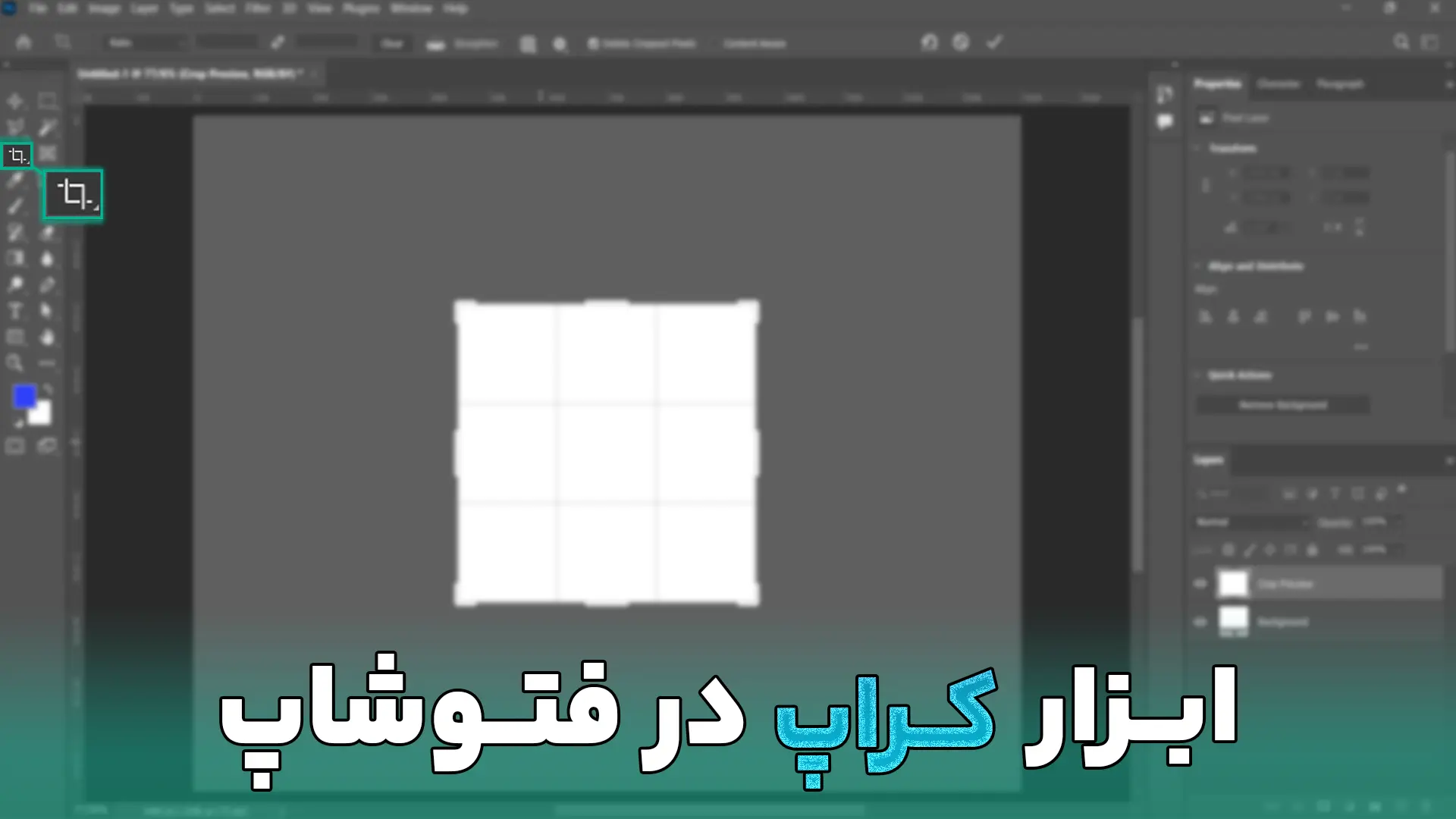
Task: Open the File menu
Action: point(38,8)
